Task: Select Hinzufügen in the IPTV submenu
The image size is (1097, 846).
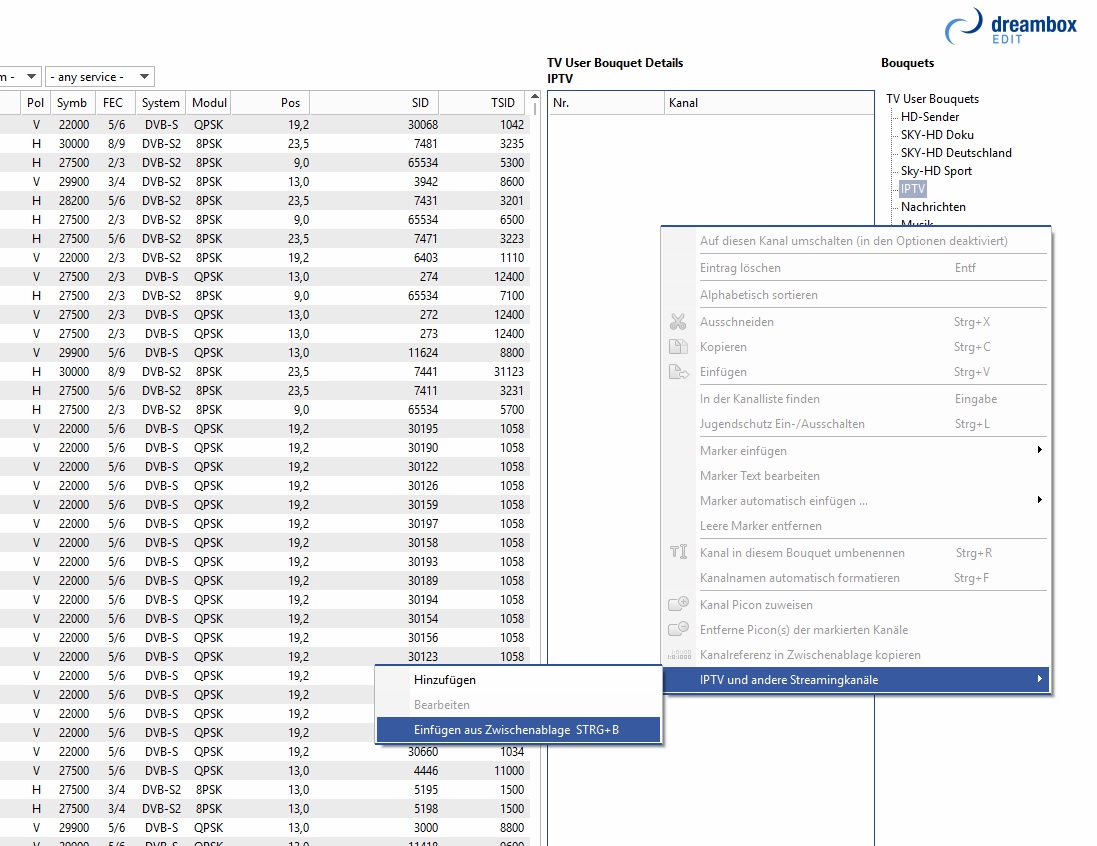Action: [445, 680]
